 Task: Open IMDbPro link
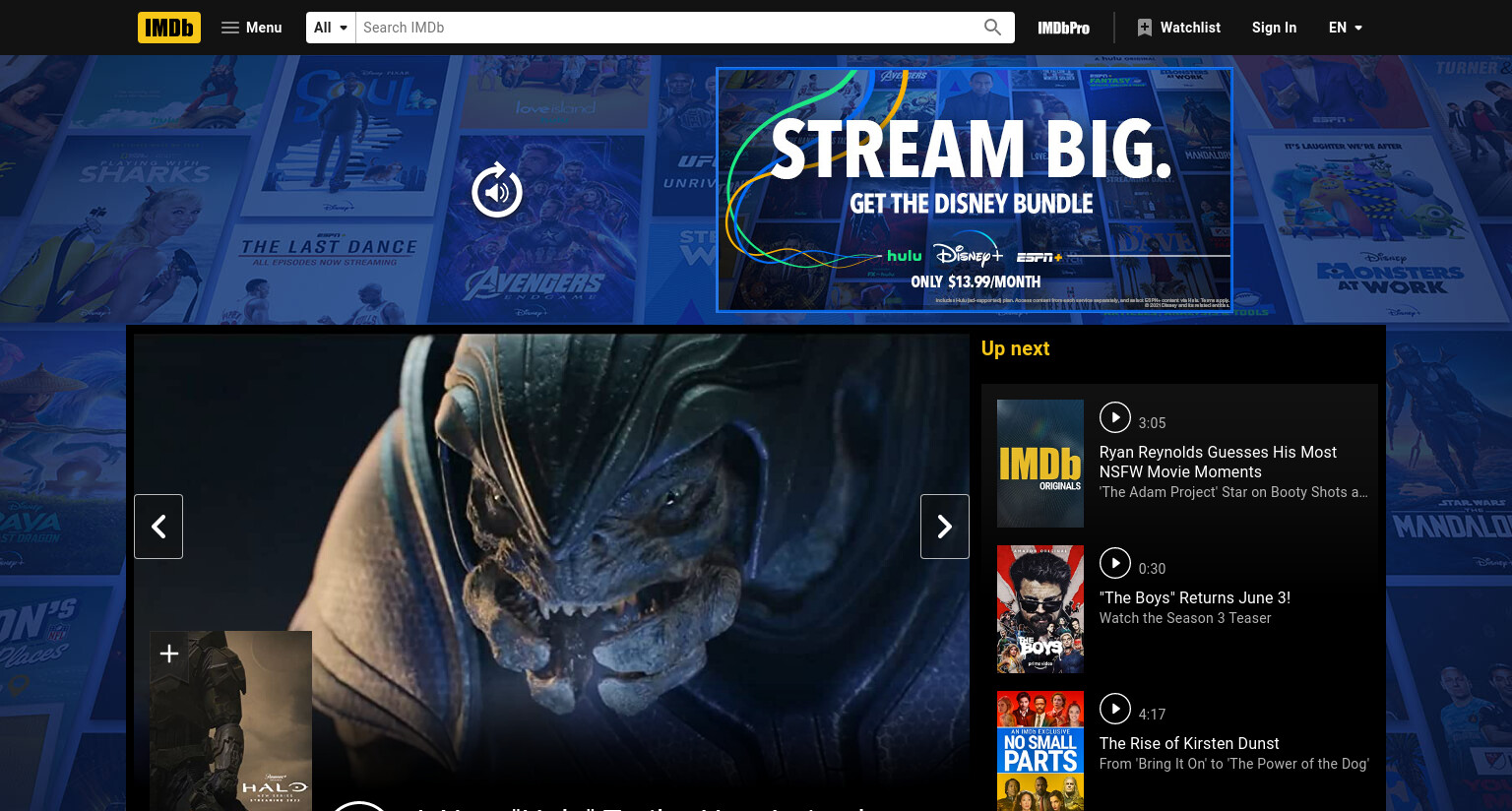(1063, 28)
